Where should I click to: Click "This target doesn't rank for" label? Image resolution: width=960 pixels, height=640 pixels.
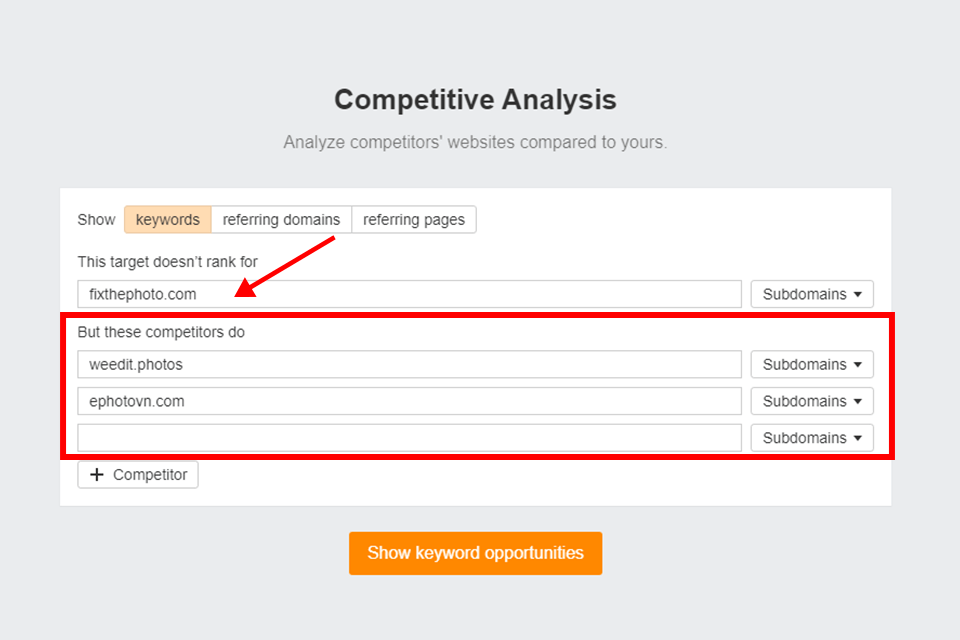168,262
